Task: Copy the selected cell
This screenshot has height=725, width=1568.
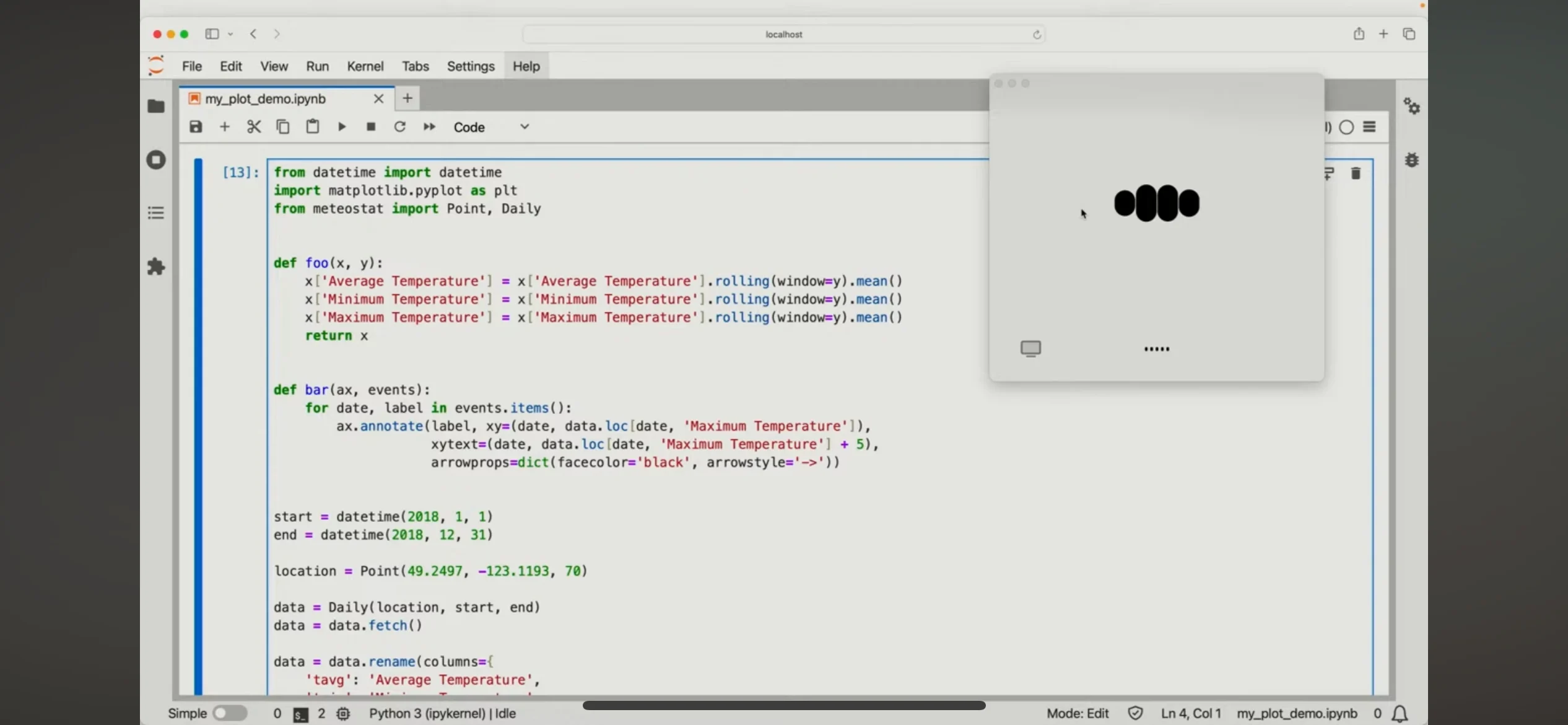Action: (283, 127)
